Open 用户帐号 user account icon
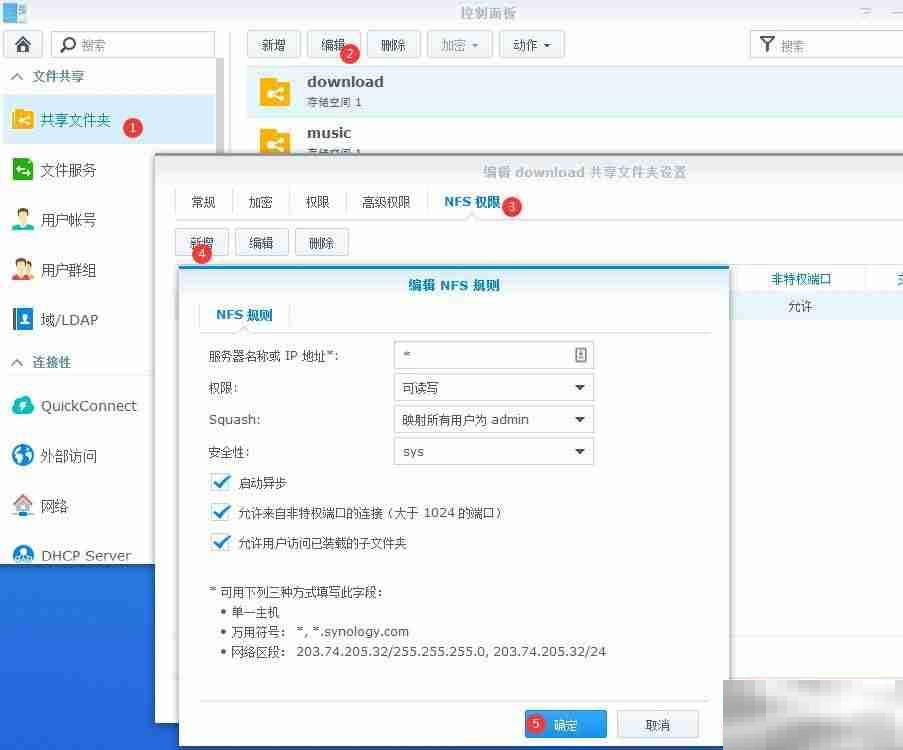This screenshot has height=750, width=903. coord(22,219)
